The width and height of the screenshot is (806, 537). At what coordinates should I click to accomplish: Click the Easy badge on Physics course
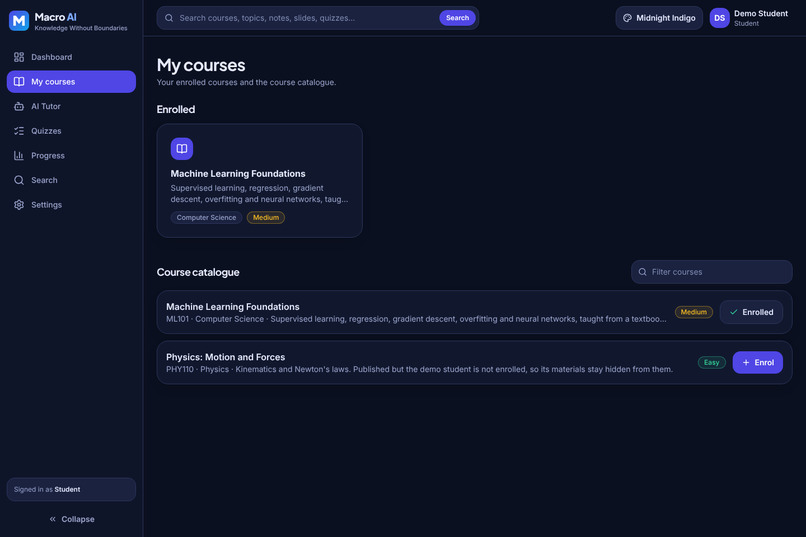coord(711,362)
